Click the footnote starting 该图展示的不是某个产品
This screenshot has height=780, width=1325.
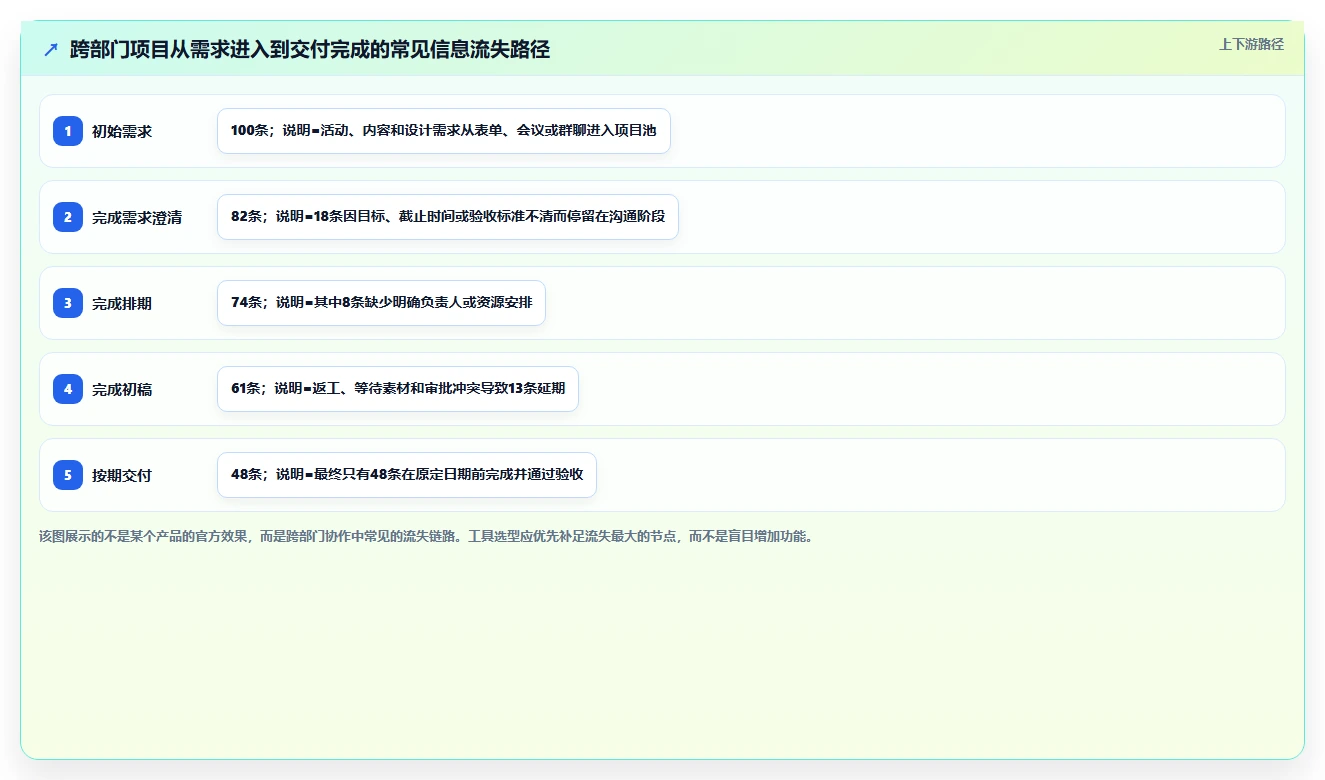(428, 537)
